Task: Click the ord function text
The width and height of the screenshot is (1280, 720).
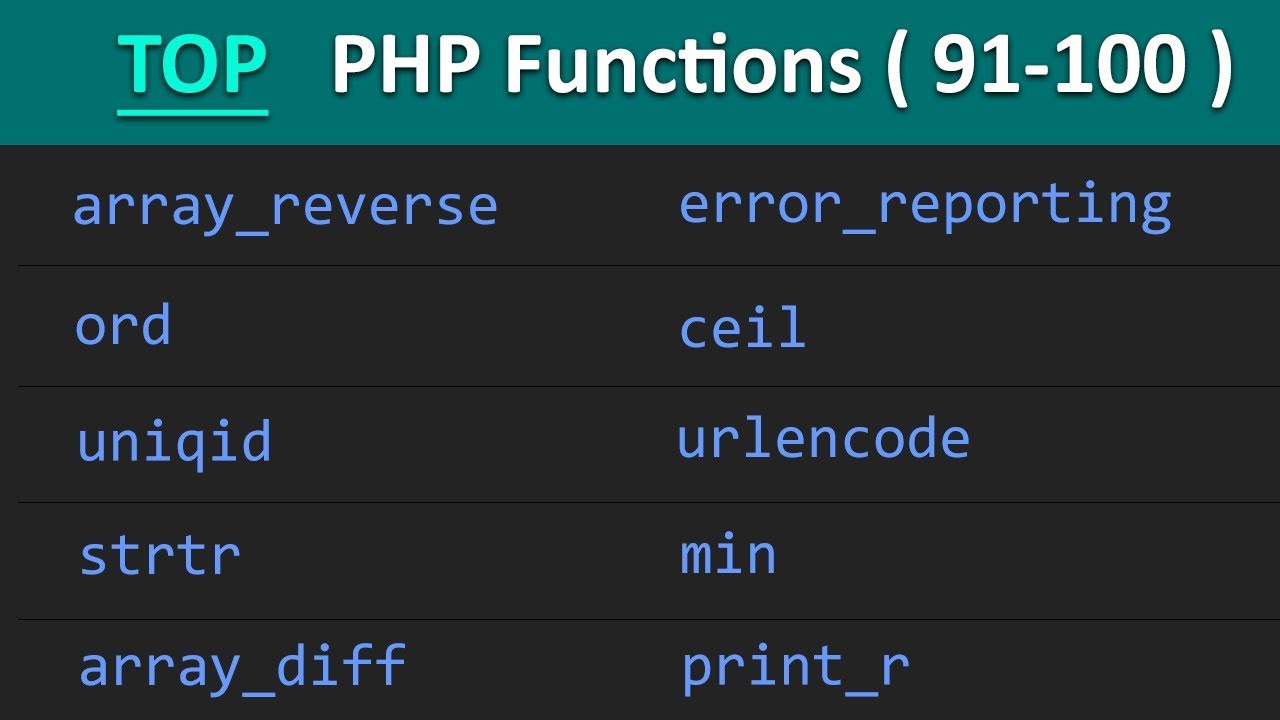Action: point(123,326)
